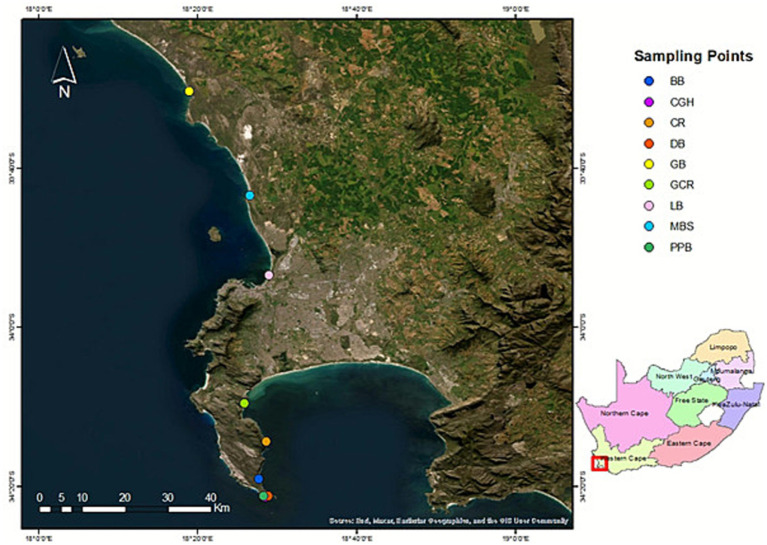Click the MBS legend label

tap(682, 227)
